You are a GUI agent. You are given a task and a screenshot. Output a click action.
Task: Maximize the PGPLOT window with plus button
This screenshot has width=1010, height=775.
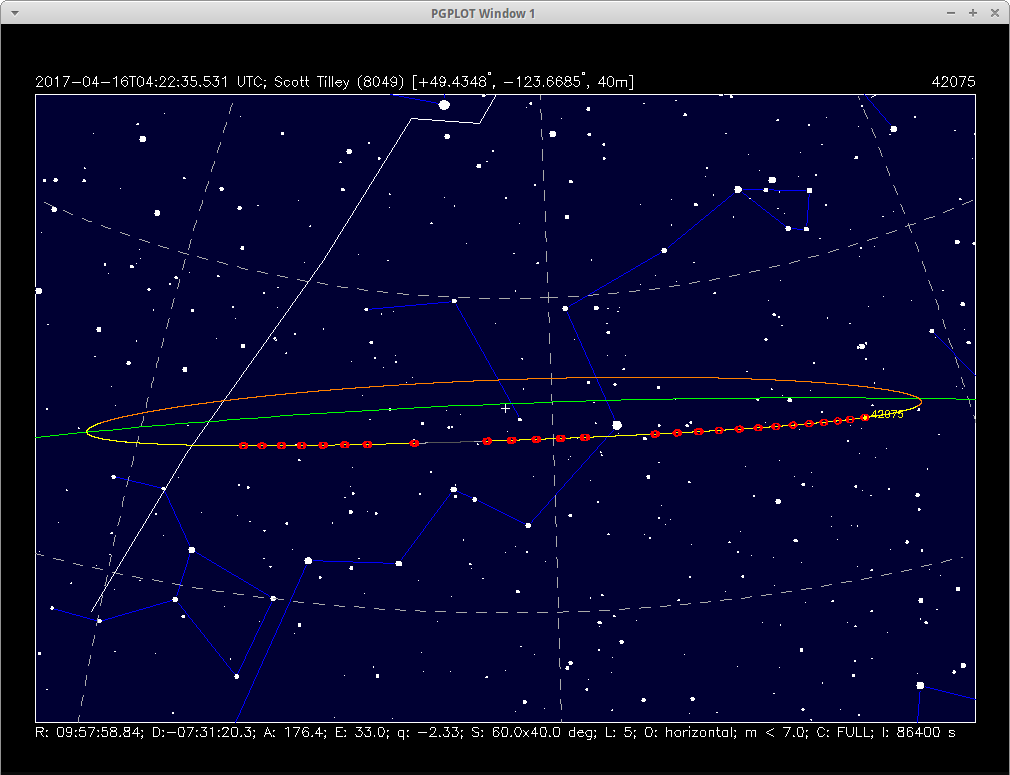coord(973,13)
